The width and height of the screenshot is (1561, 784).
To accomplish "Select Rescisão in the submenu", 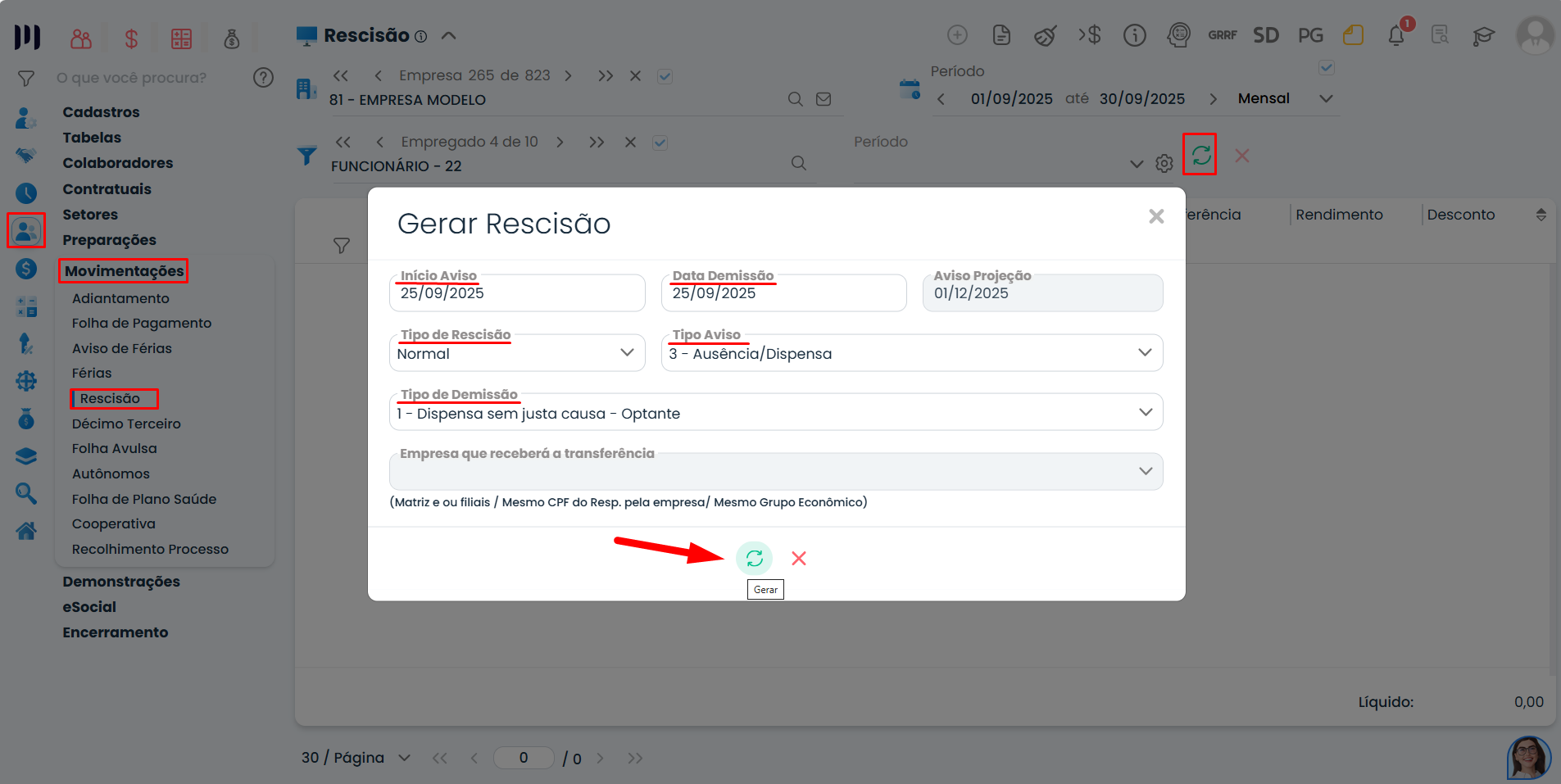I will point(110,399).
